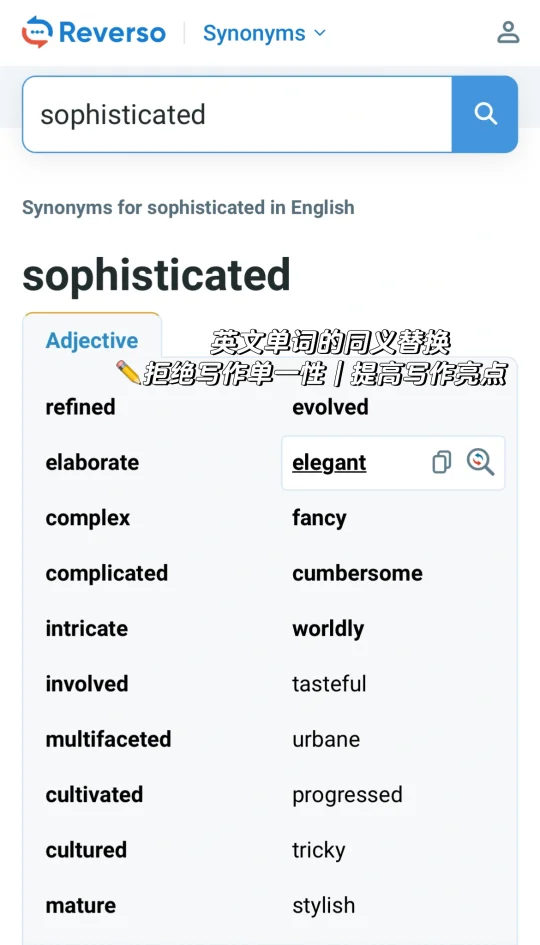Click the synonym urbane
540x945 pixels.
[326, 739]
